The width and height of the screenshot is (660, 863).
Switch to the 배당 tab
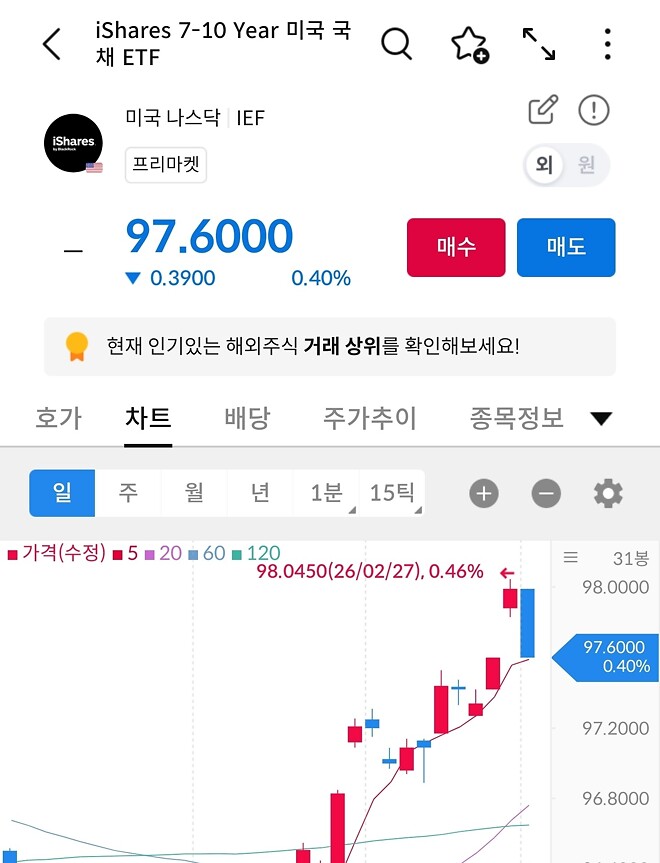tap(247, 418)
